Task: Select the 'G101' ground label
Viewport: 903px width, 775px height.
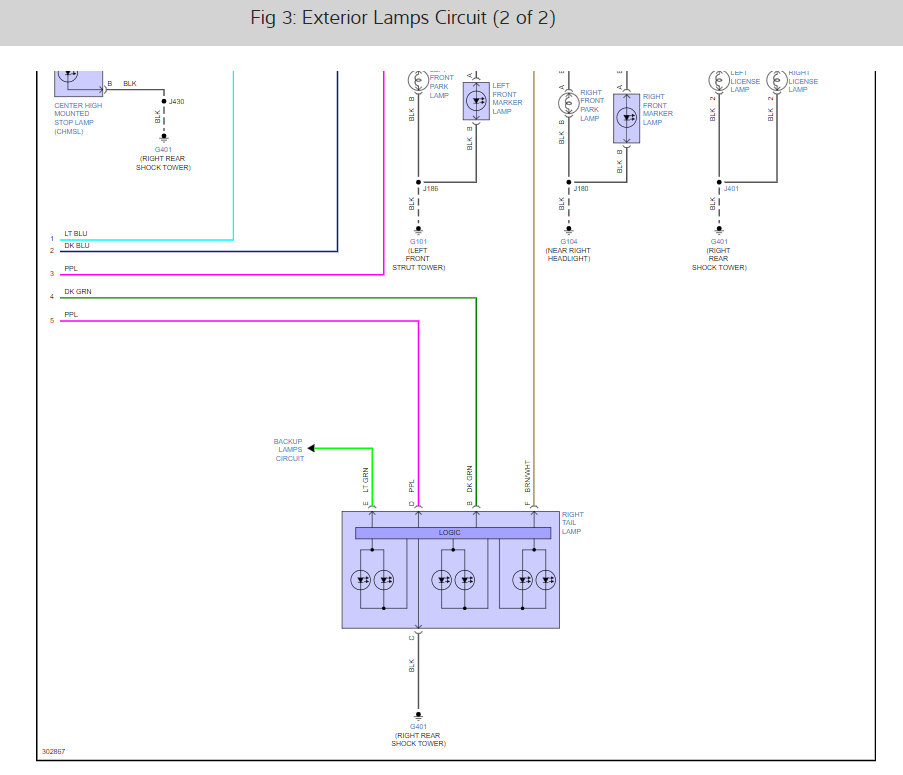Action: 418,242
